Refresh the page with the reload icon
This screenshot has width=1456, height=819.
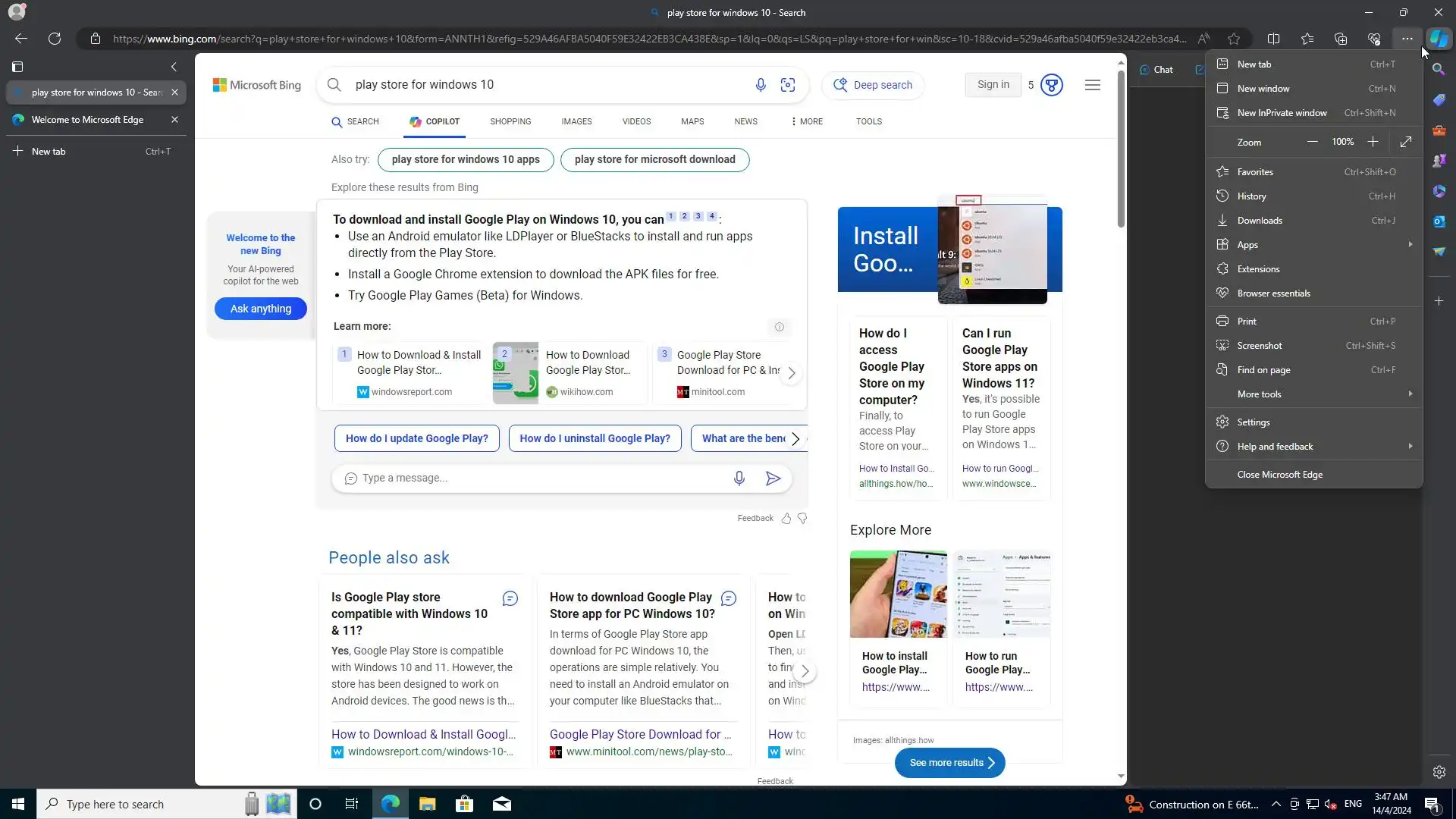[x=55, y=39]
